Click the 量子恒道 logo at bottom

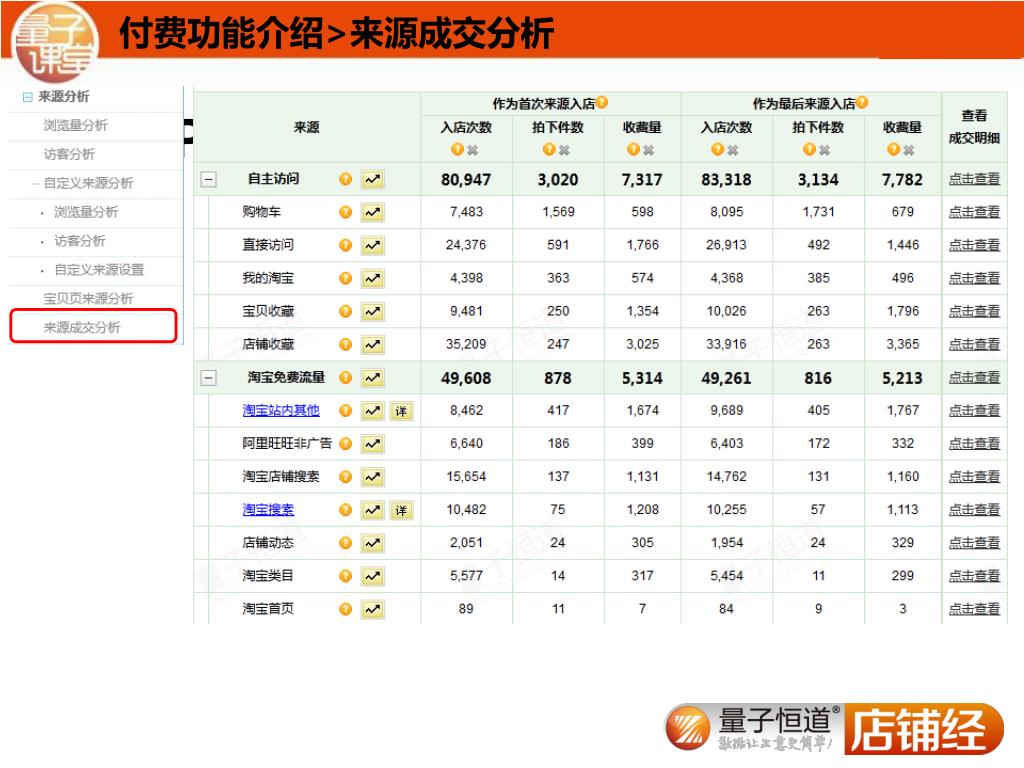coord(751,728)
